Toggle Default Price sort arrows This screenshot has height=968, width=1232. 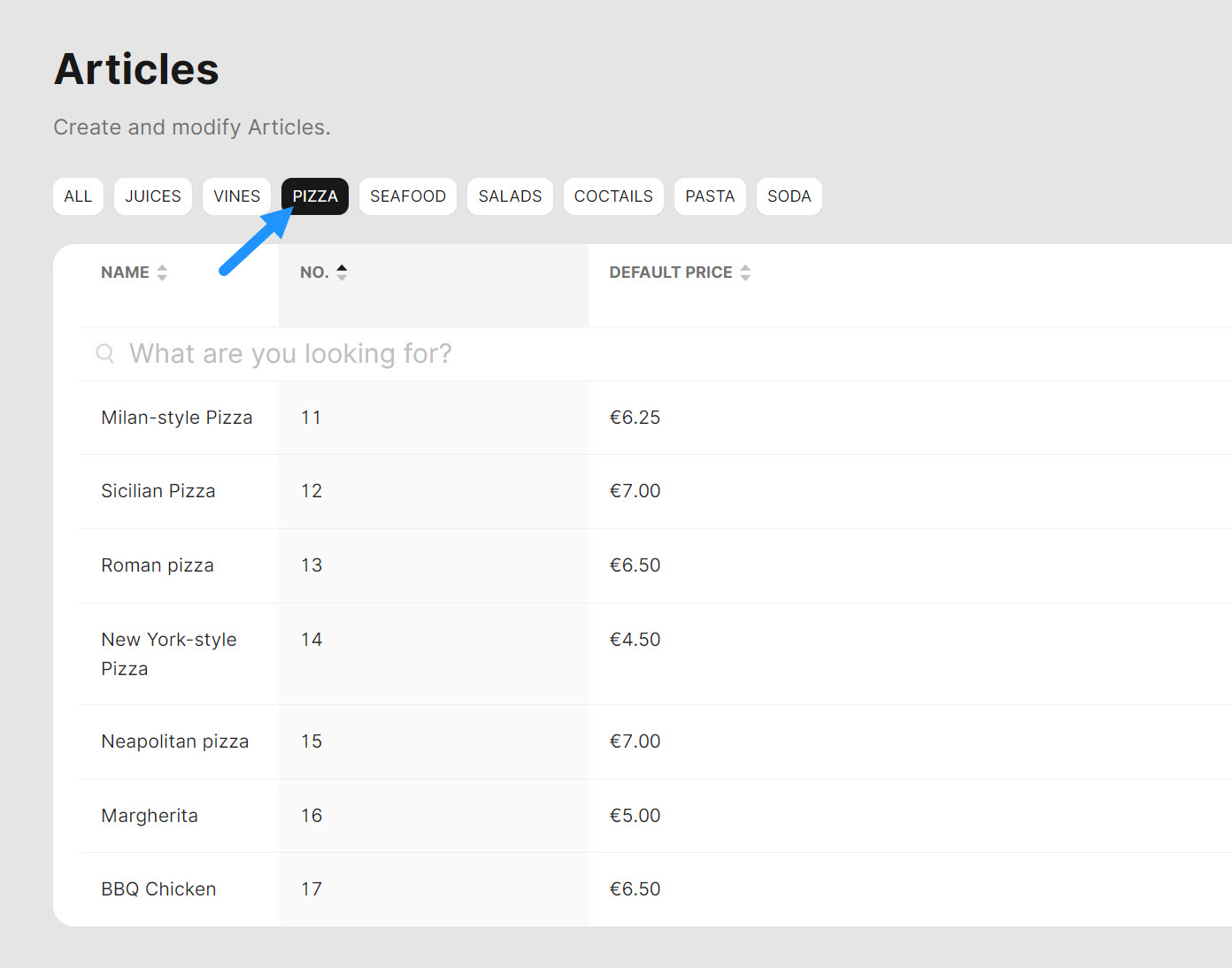coord(745,273)
